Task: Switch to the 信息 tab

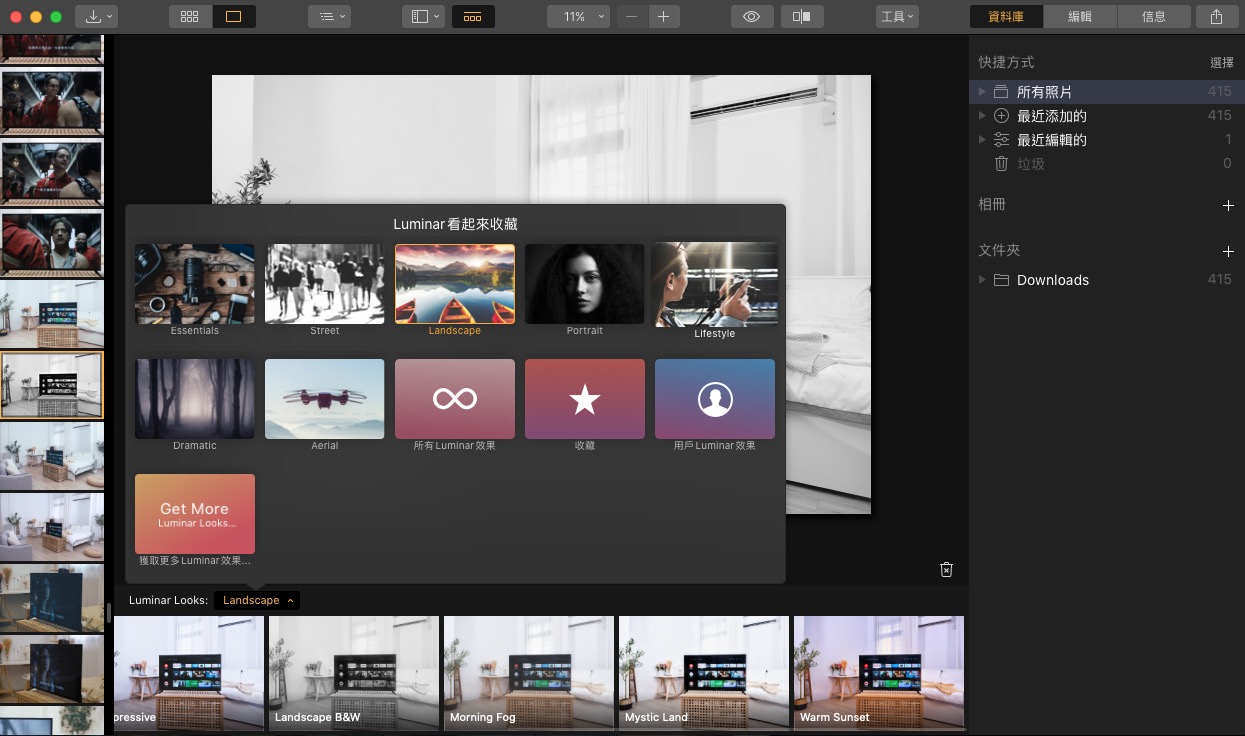Action: [x=1153, y=17]
